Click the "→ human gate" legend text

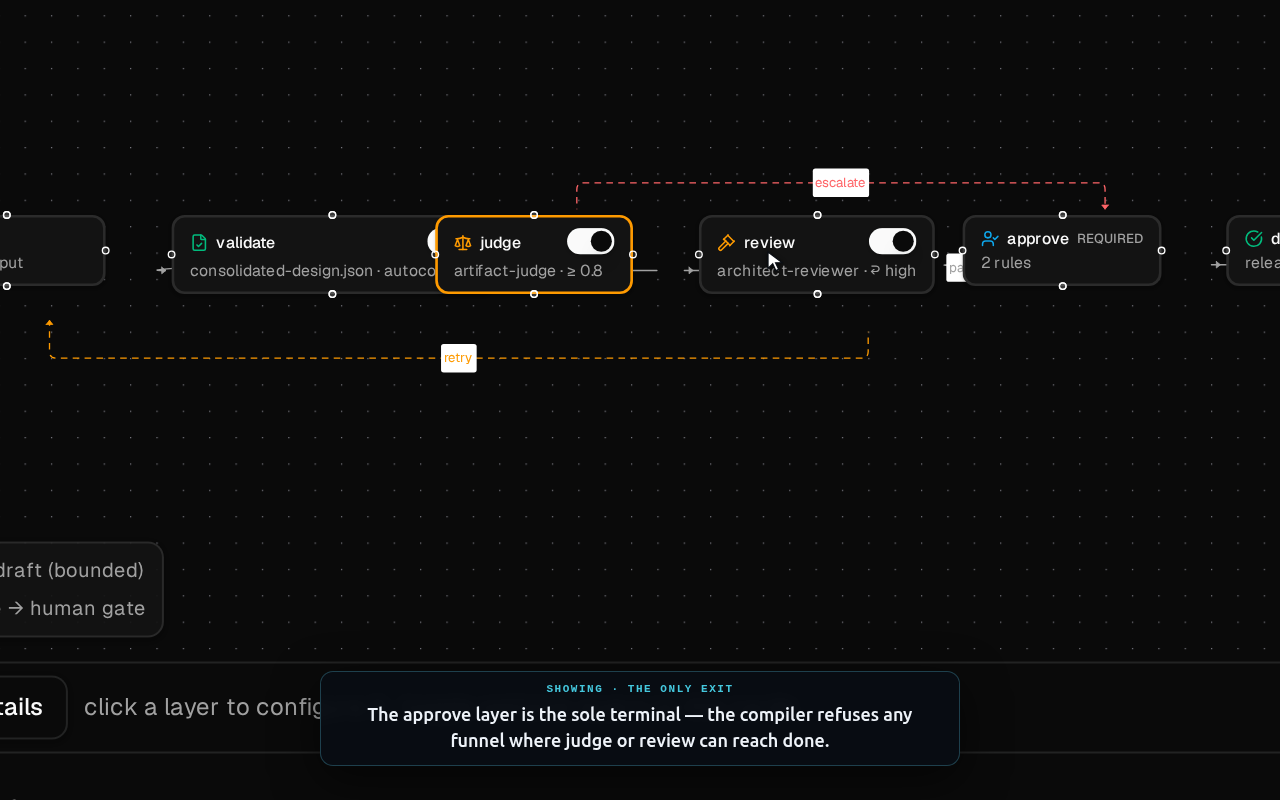[76, 608]
